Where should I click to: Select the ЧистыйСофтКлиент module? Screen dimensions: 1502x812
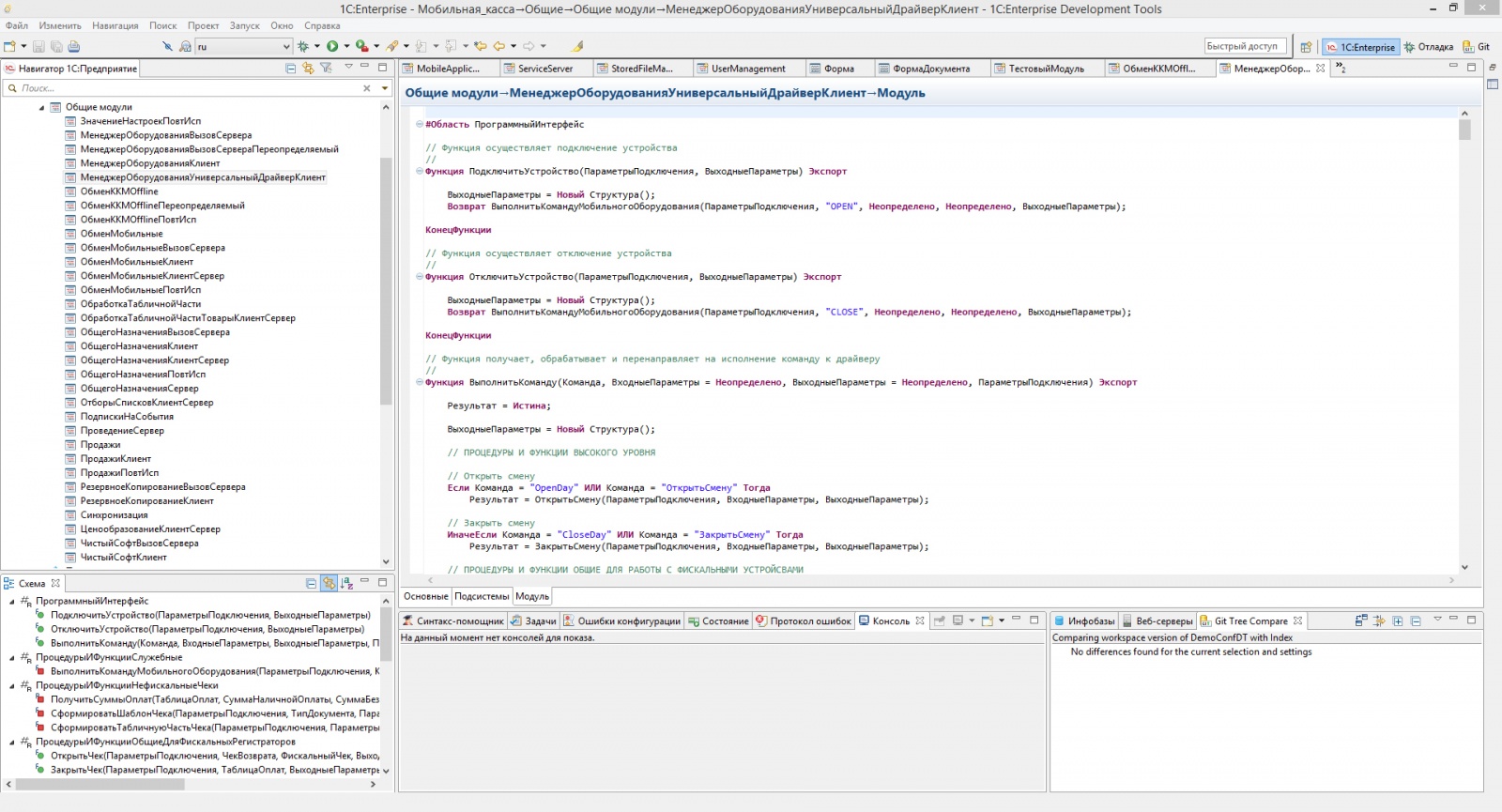coord(123,558)
